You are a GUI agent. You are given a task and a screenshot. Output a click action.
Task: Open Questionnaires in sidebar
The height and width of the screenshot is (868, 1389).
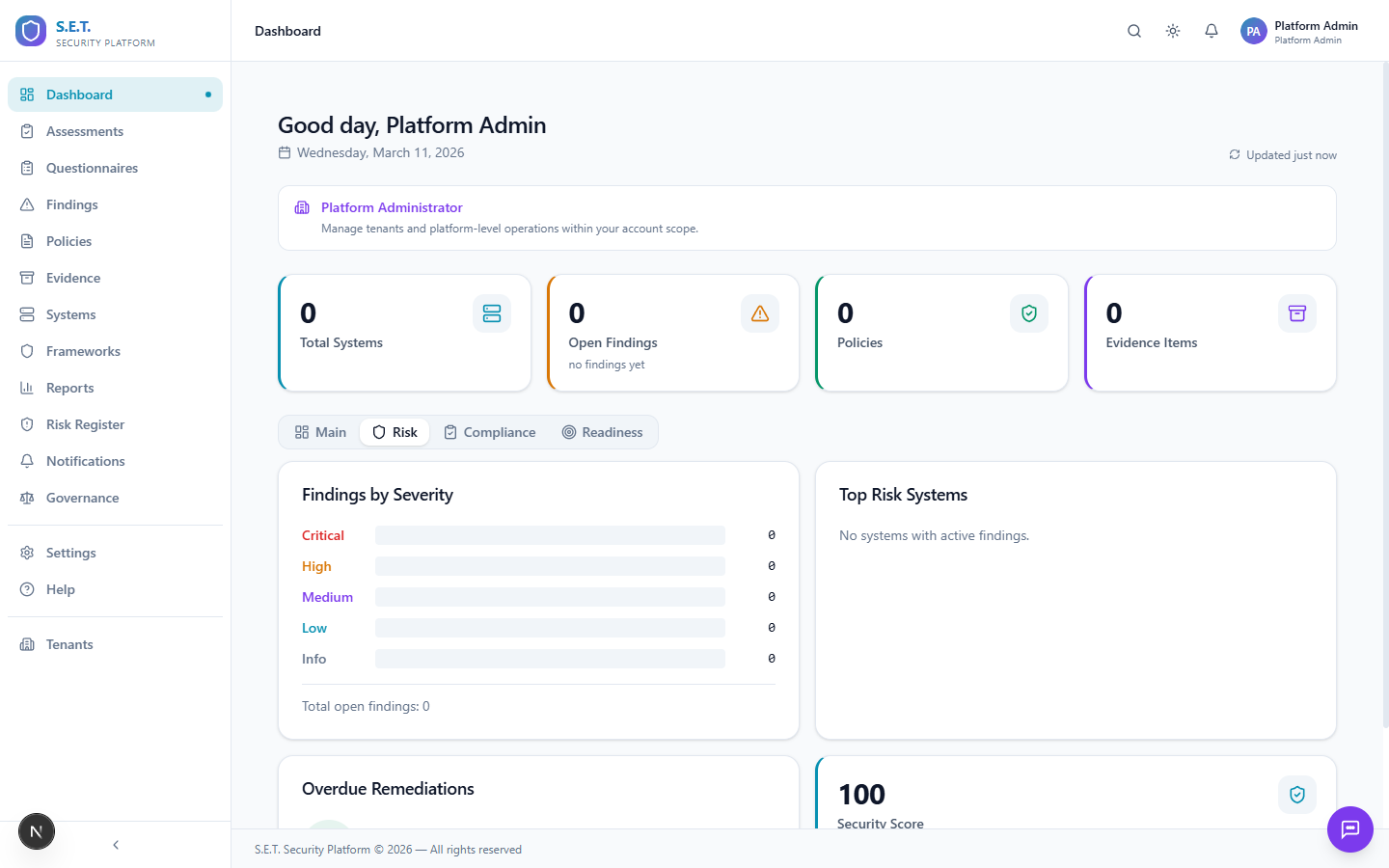[115, 168]
